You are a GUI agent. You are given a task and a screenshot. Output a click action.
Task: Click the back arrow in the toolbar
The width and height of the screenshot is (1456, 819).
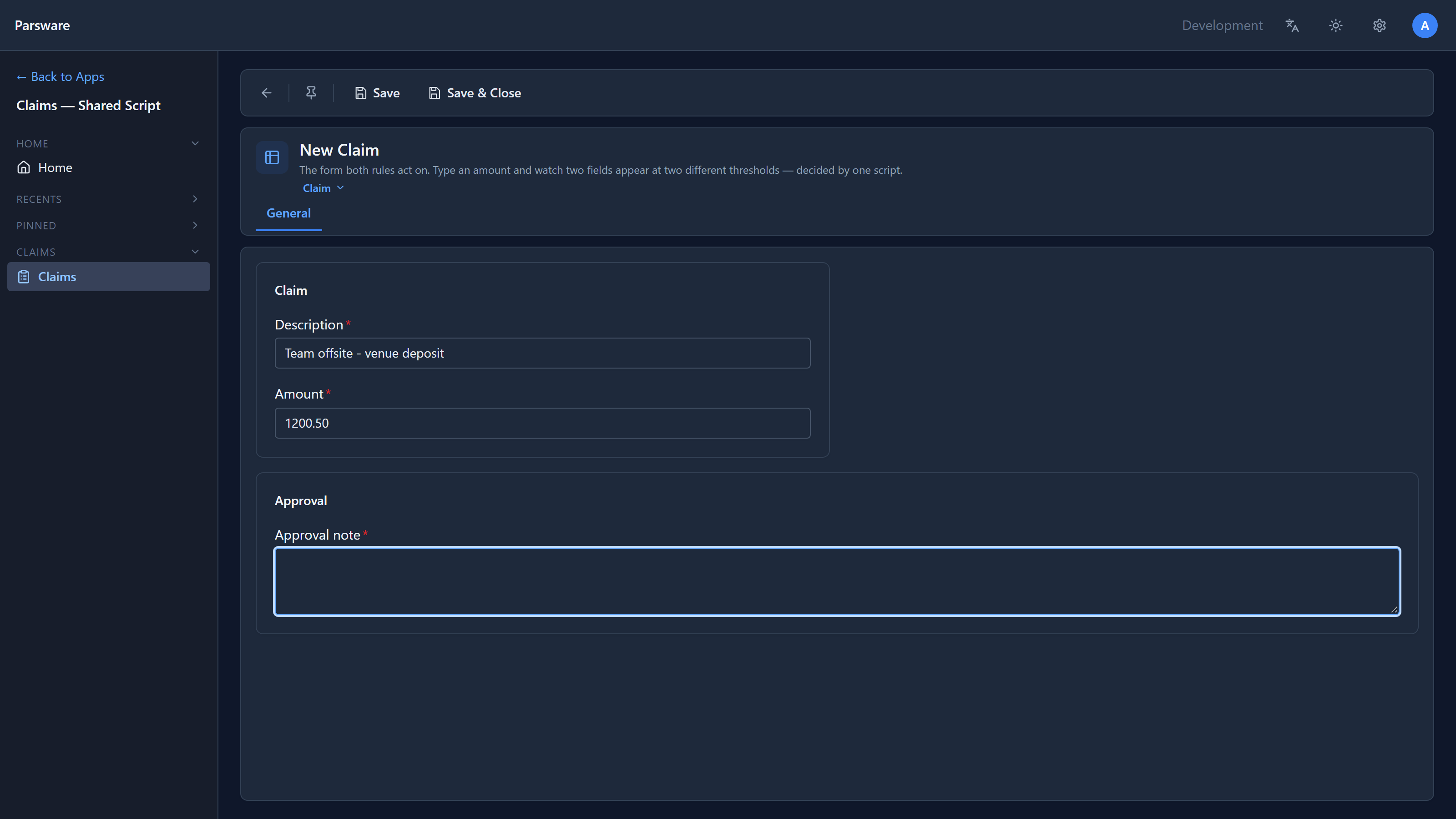267,93
